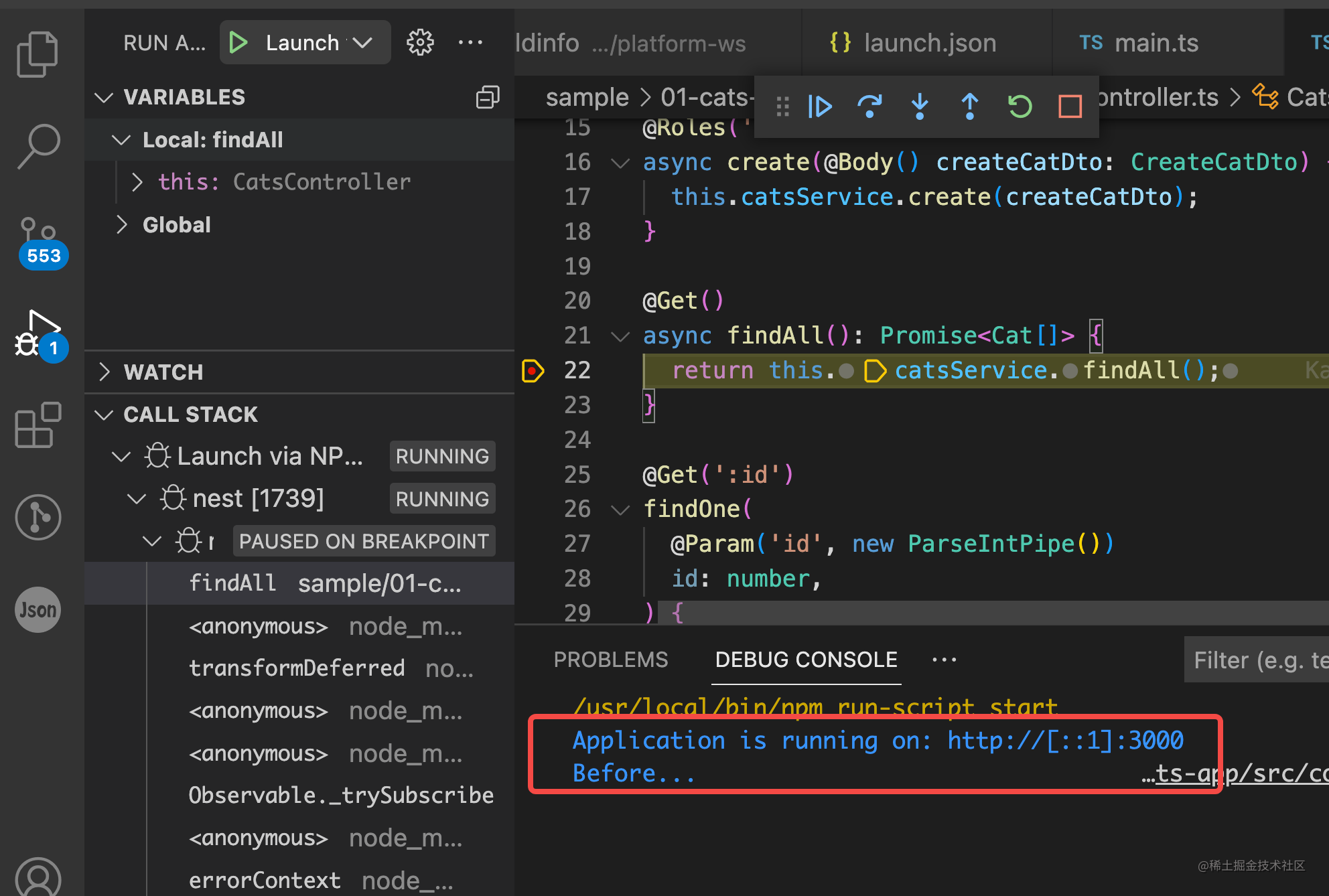Expand this: CatsController variable
Image resolution: width=1329 pixels, height=896 pixels.
(137, 182)
